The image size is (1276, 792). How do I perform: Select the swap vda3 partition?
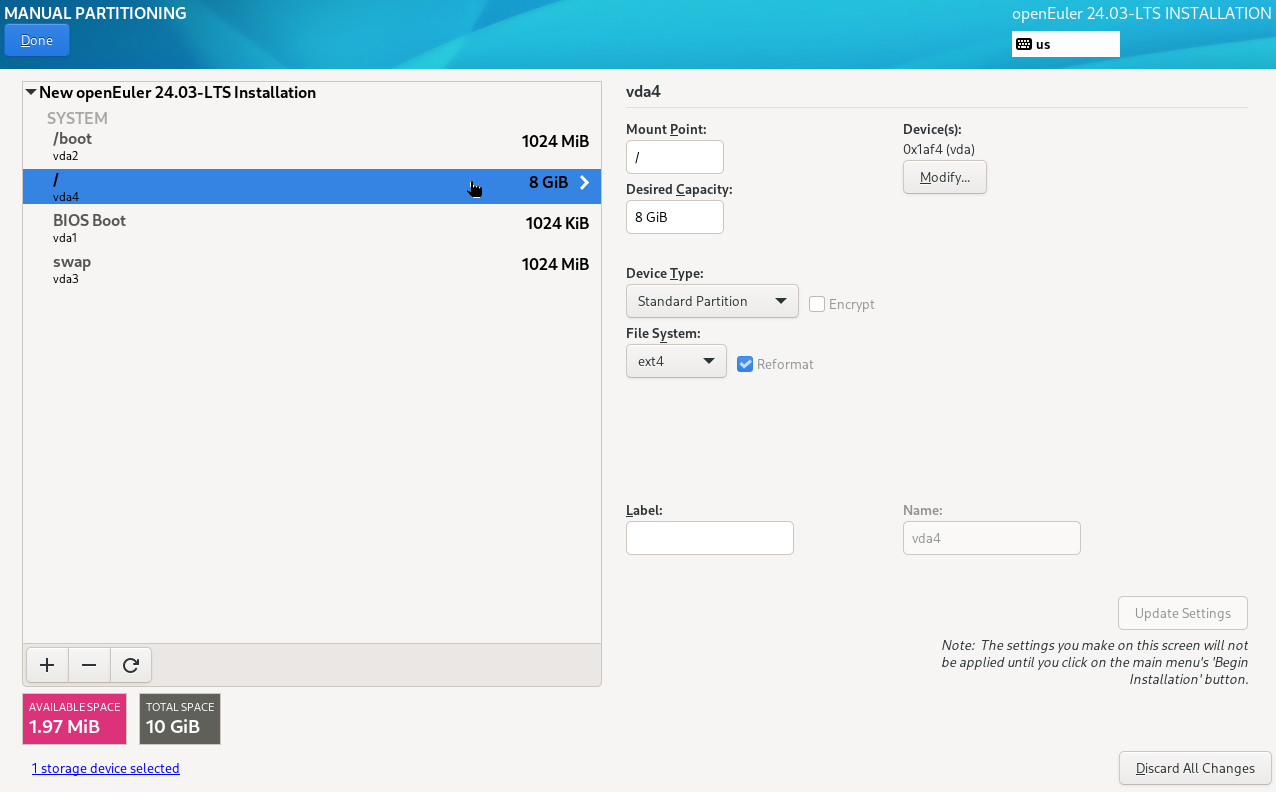[x=311, y=269]
